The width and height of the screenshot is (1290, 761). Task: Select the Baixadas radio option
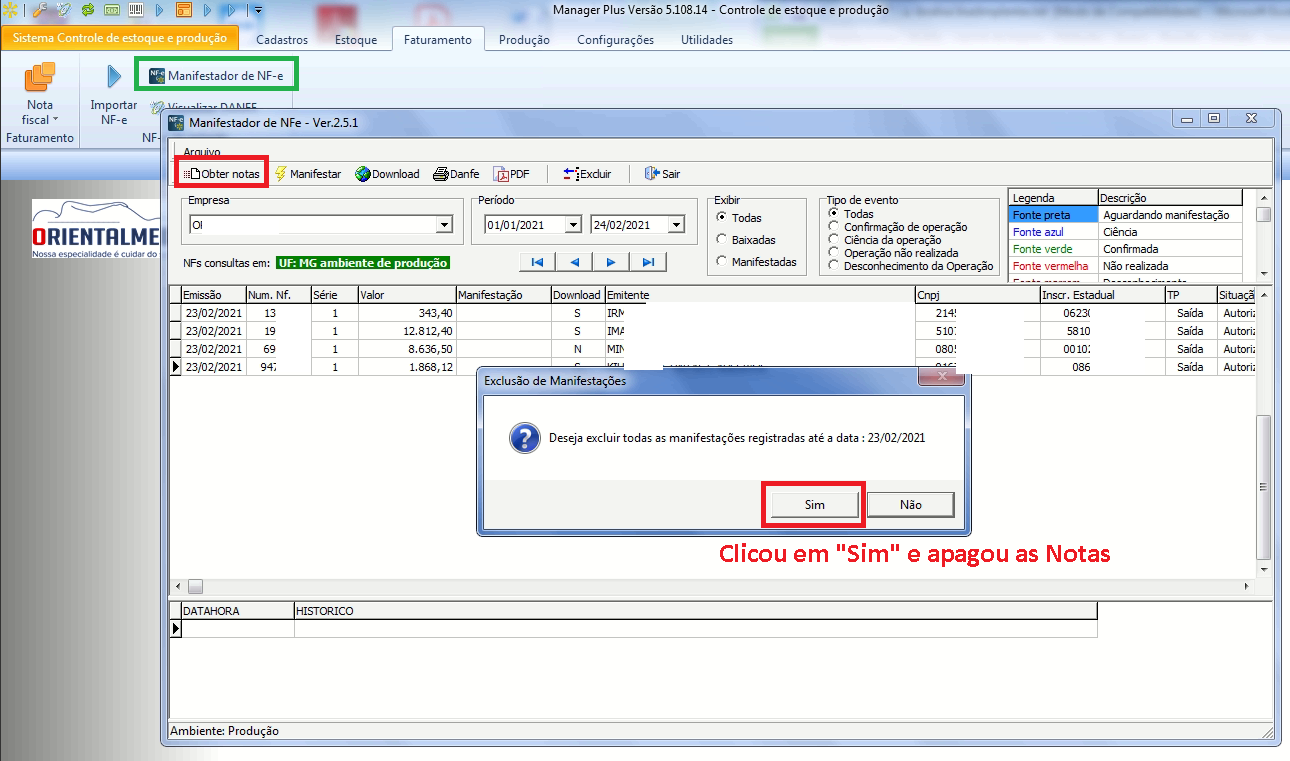(722, 240)
